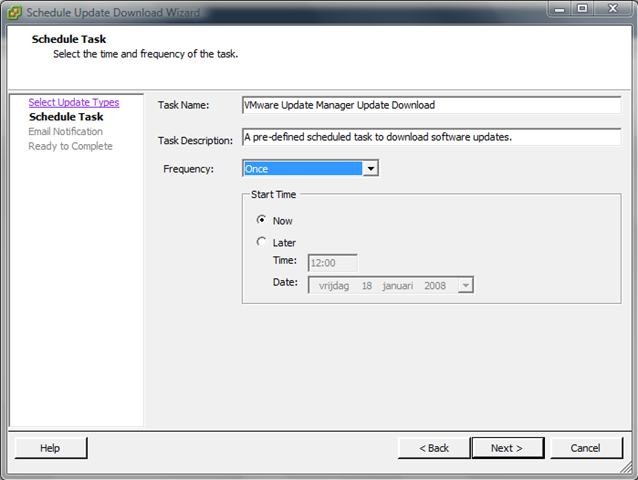Click the month januari in the Date field
638x480 pixels.
398,285
